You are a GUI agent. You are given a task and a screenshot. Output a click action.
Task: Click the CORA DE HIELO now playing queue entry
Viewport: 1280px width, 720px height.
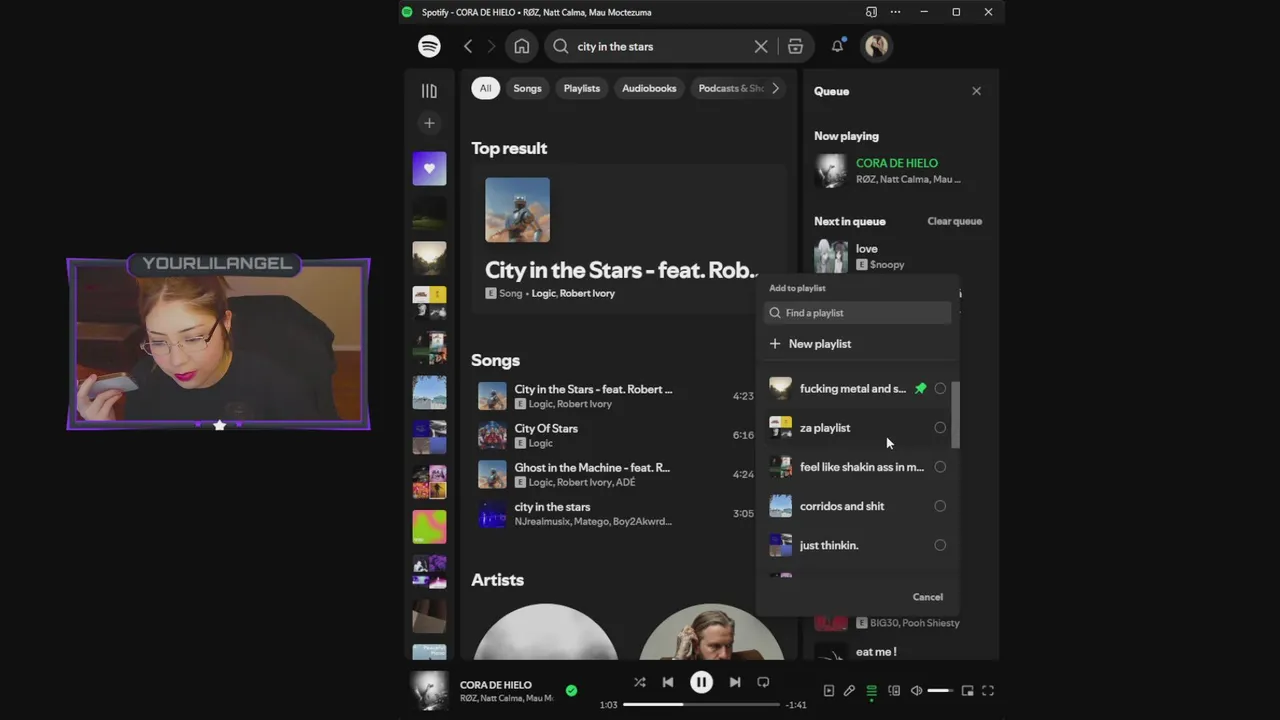pos(898,171)
